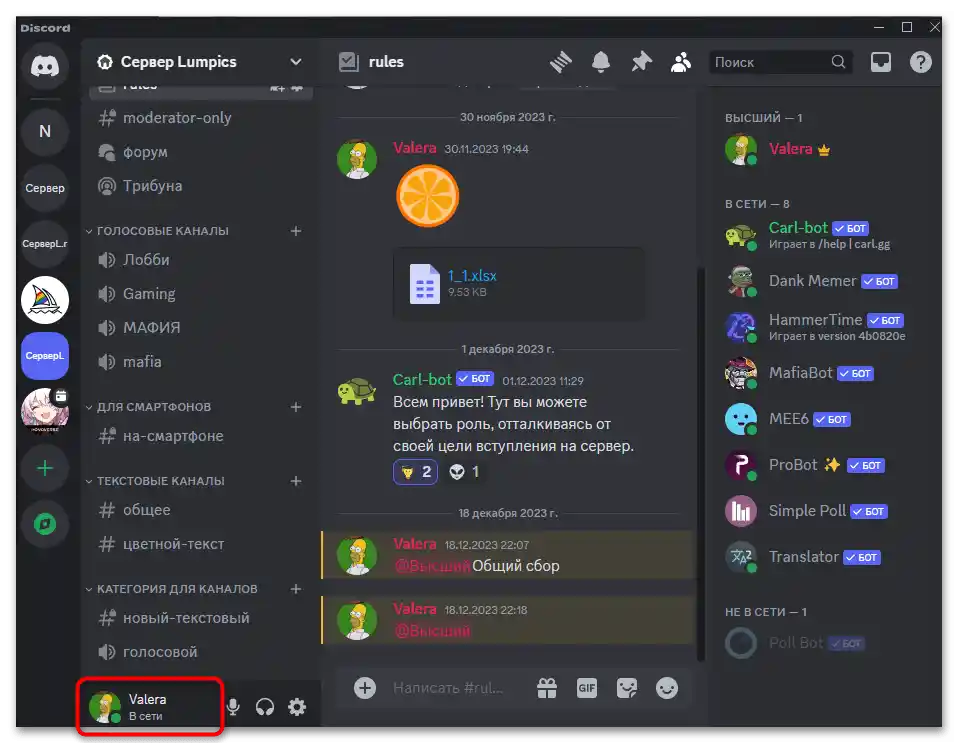Add channel to ТЕКСТОВЫЕ КАНАЛЫ with plus

[x=296, y=481]
